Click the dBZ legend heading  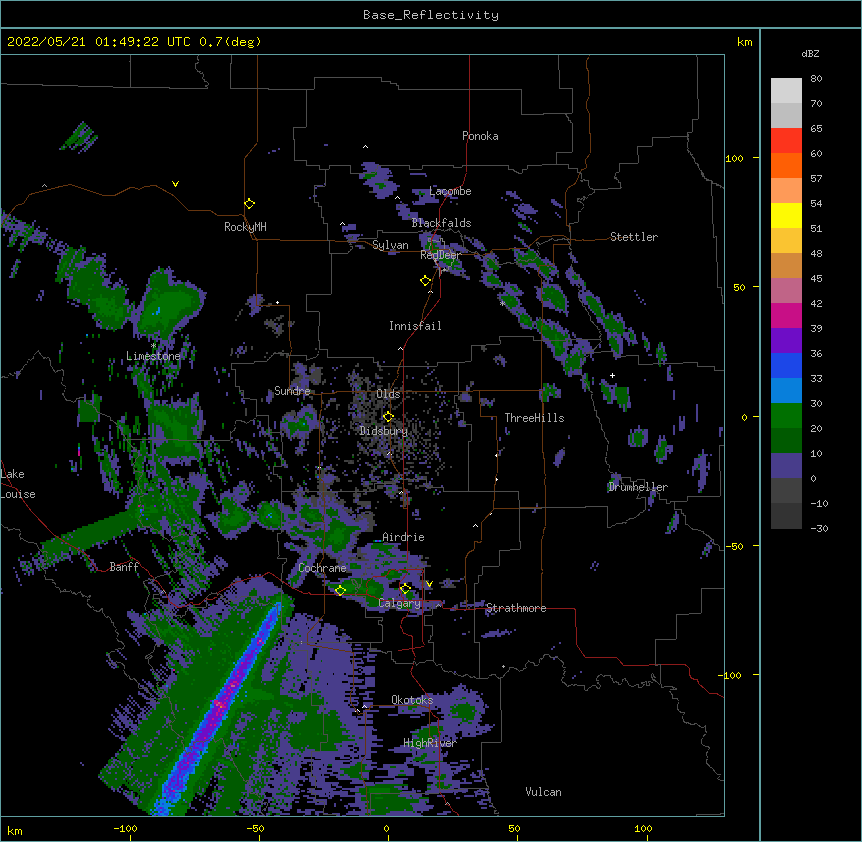pyautogui.click(x=810, y=53)
